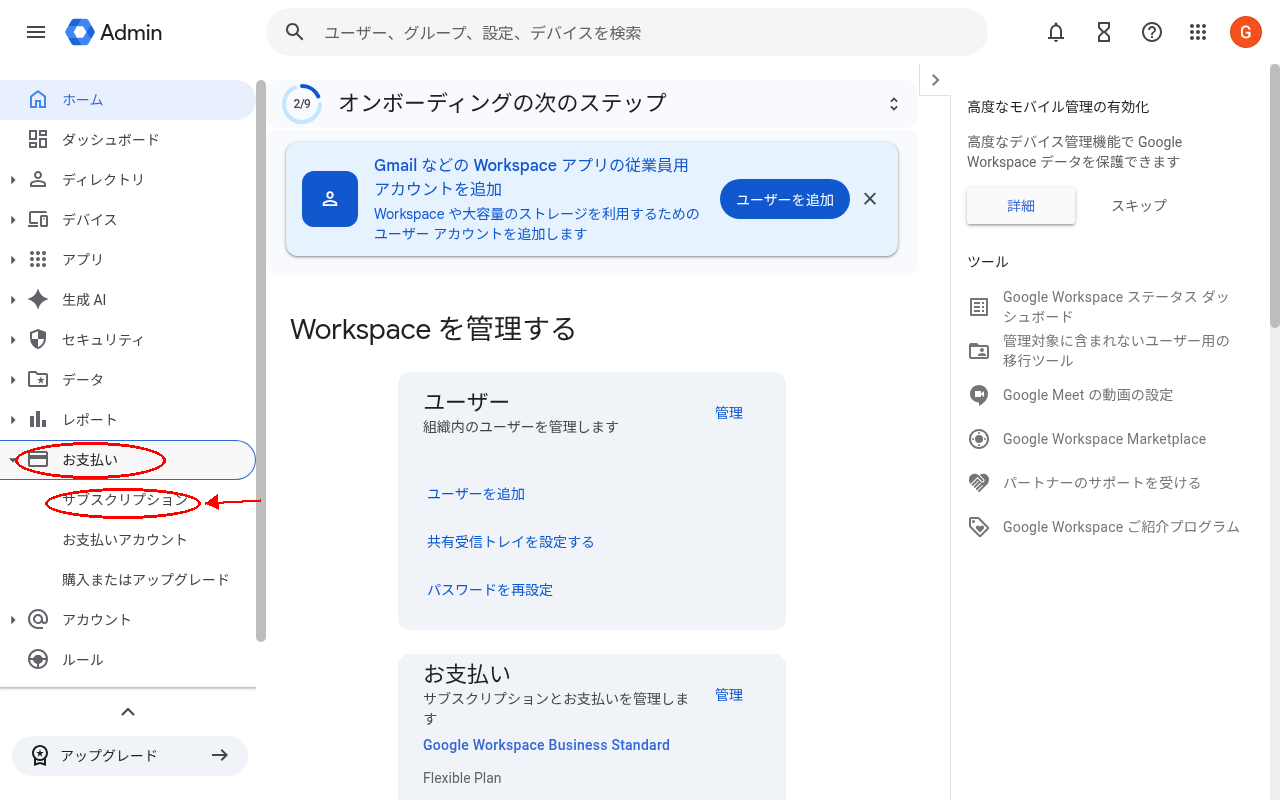This screenshot has width=1280, height=800.
Task: Open the Google apps grid icon
Action: 1198,32
